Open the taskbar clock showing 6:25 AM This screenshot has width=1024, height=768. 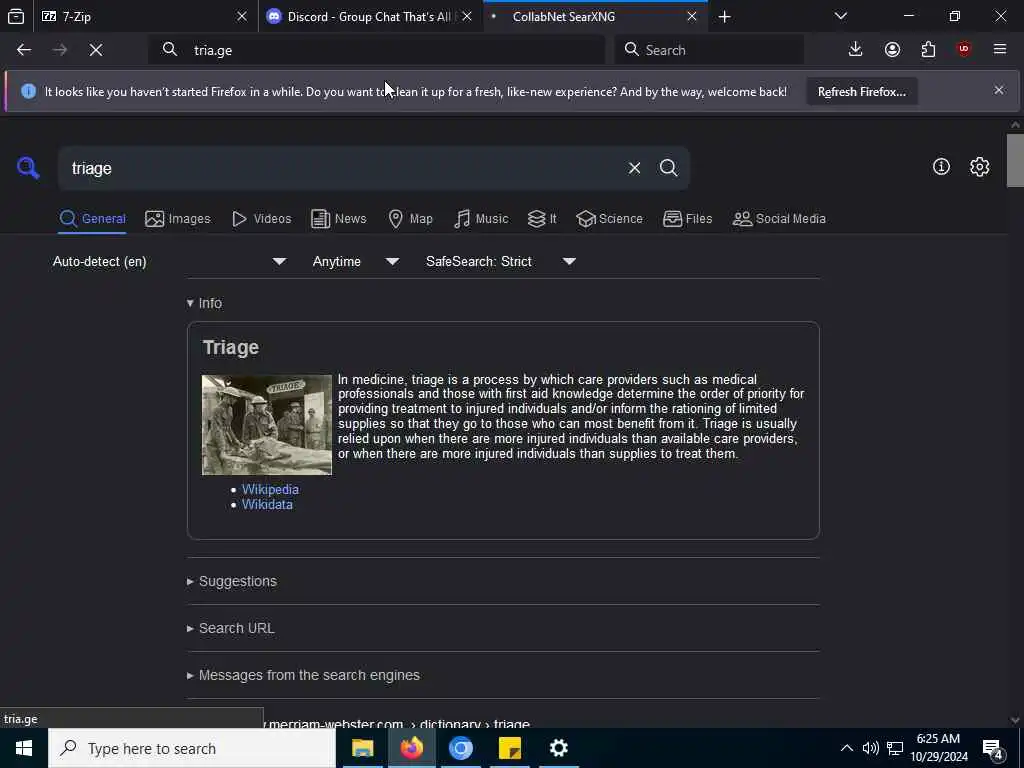(x=938, y=748)
